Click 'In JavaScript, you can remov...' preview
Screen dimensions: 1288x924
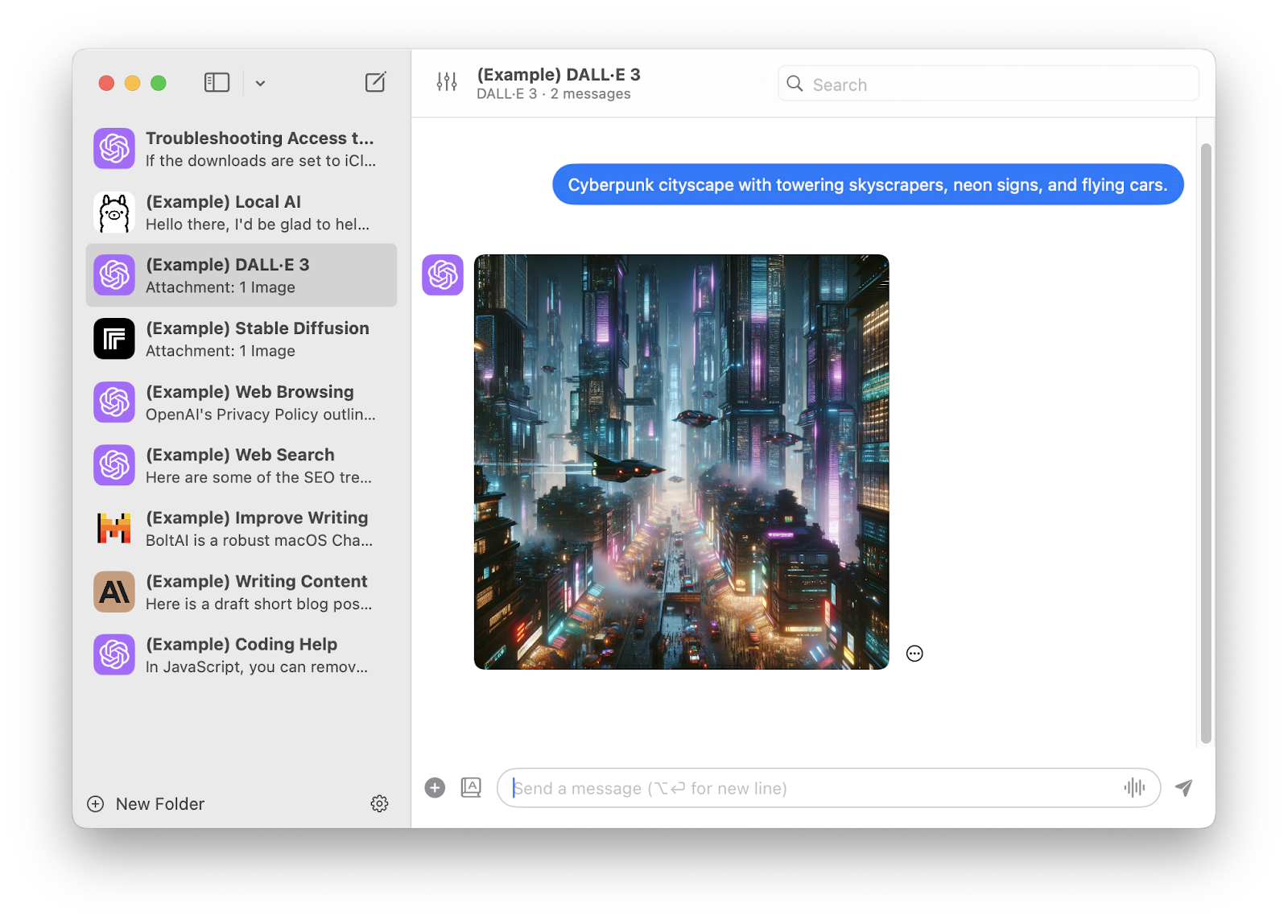[x=257, y=667]
